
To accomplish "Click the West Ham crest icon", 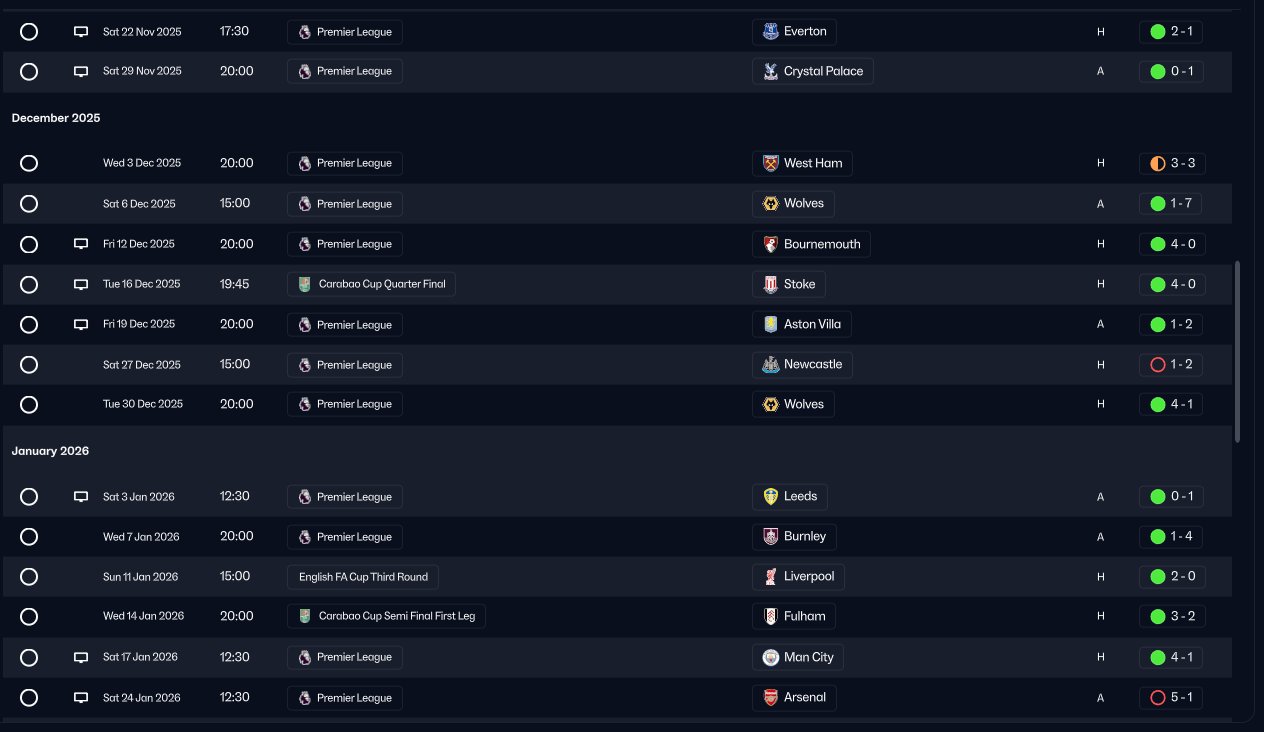I will 770,163.
